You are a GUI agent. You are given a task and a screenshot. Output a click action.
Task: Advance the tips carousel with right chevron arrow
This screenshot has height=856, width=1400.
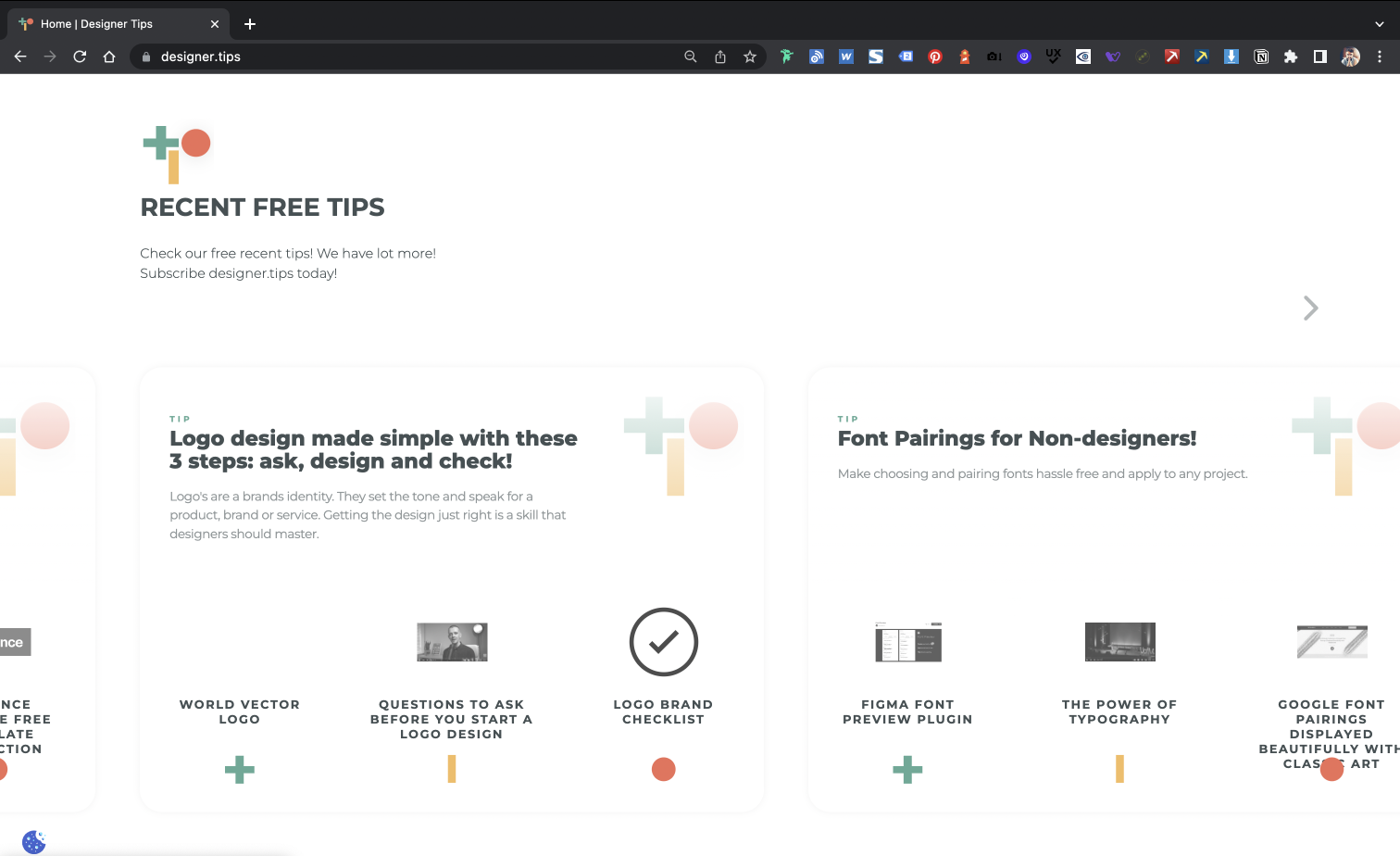(x=1309, y=308)
